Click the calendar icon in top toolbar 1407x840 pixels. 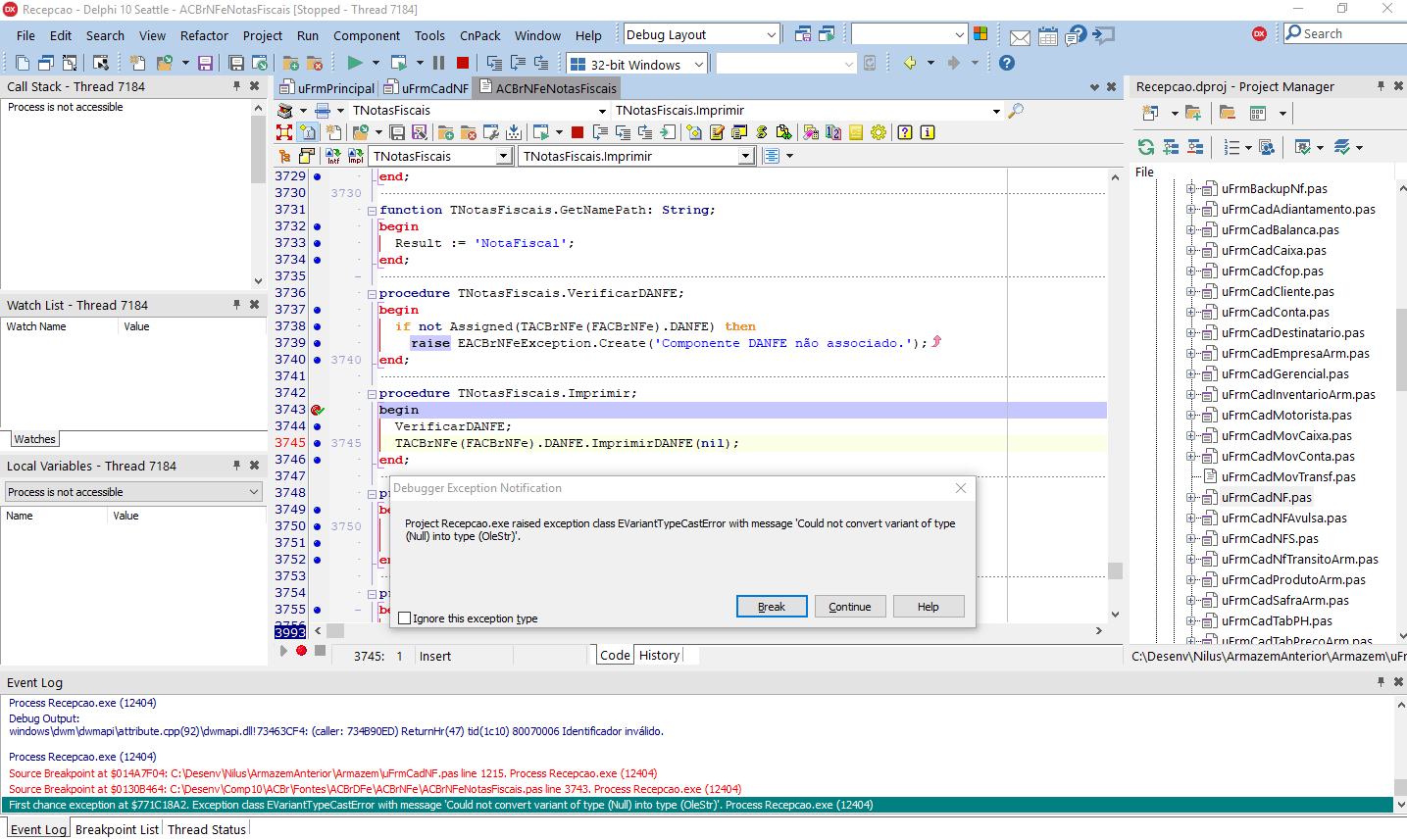pos(1048,37)
